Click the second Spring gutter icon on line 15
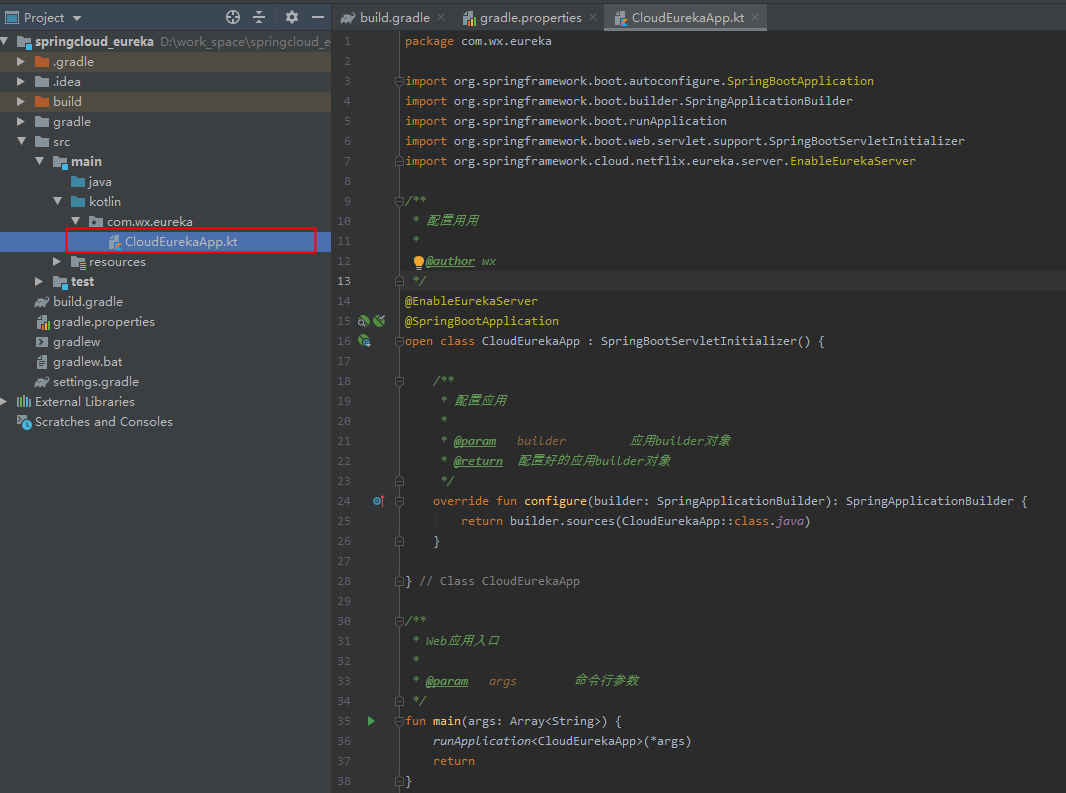This screenshot has width=1066, height=793. [x=379, y=321]
